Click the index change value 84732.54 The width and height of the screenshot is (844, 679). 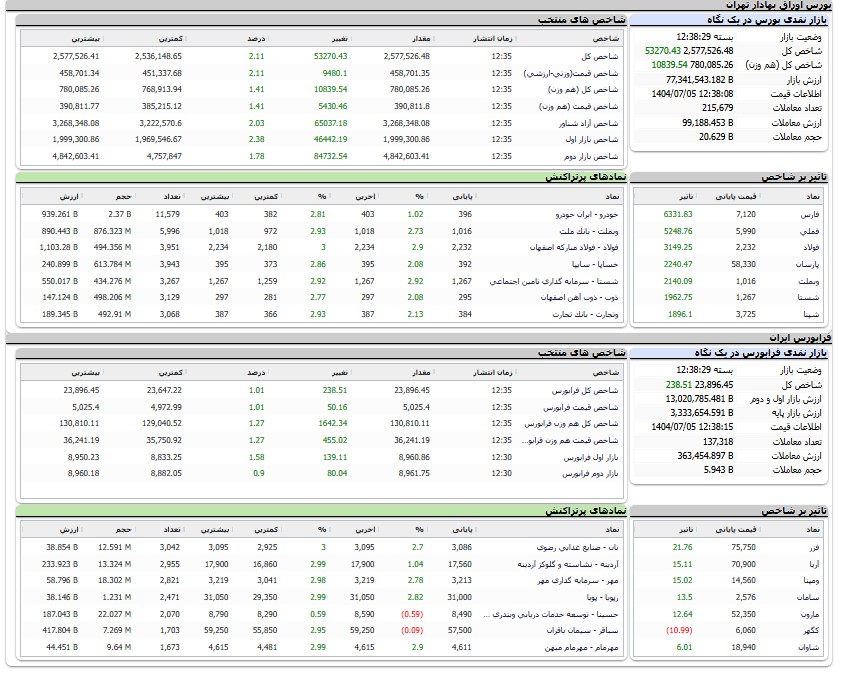(330, 156)
